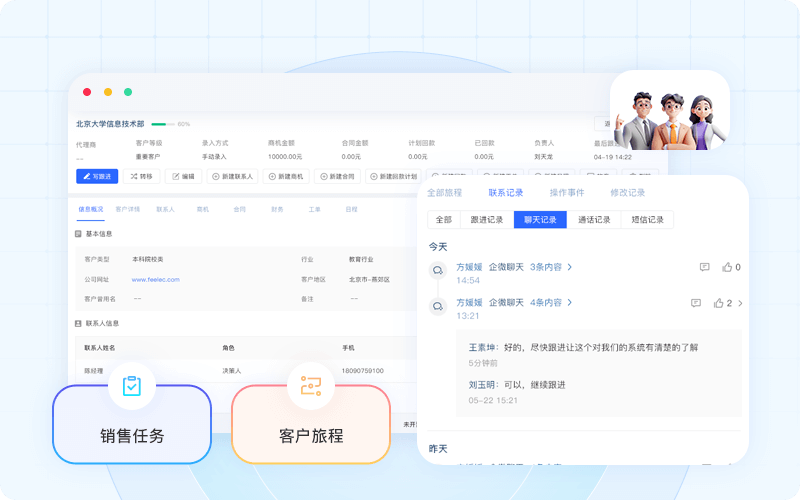Click the arrow right of the 13:21 thumbs-up
The image size is (800, 500).
click(740, 303)
